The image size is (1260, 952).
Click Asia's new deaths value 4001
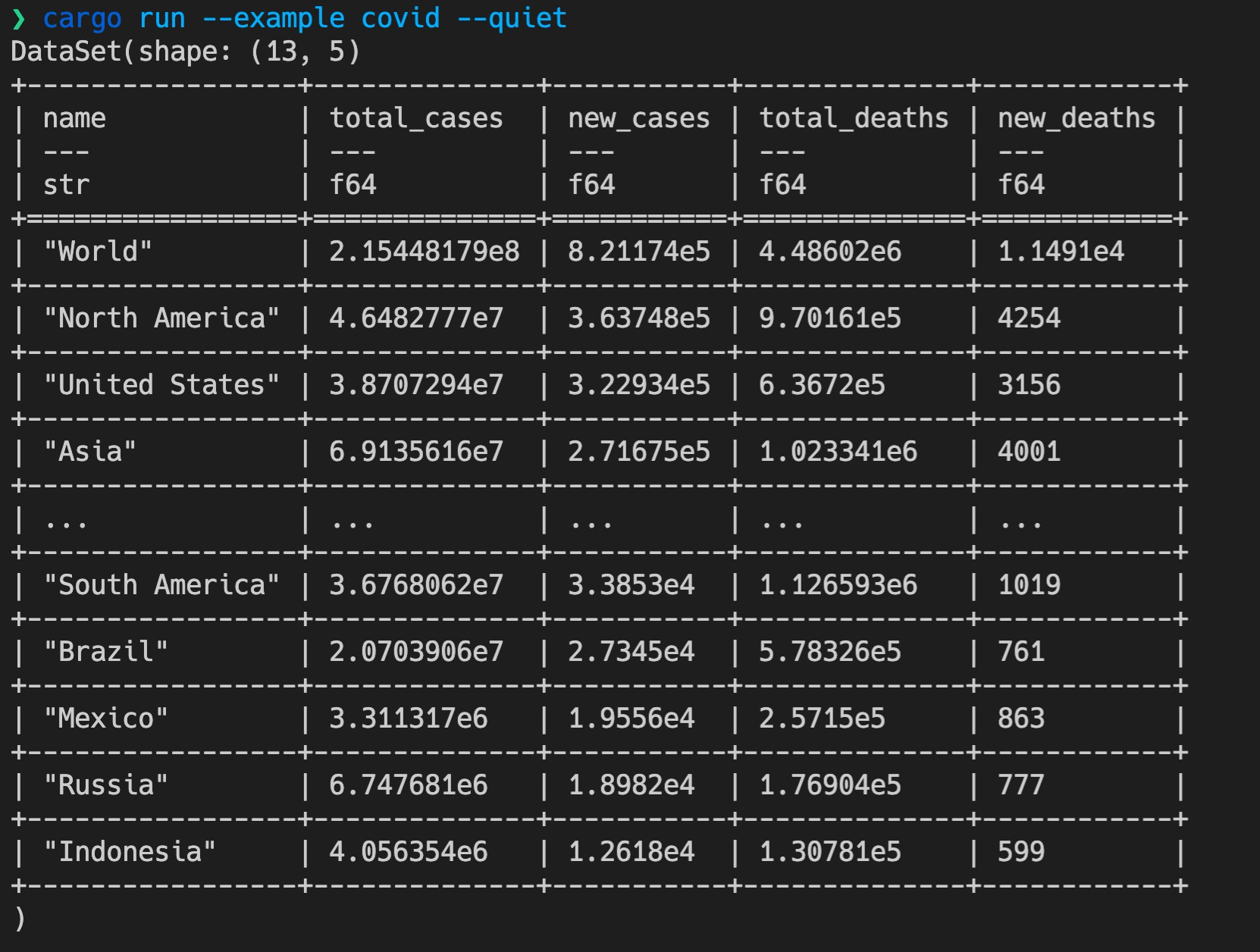click(x=1029, y=452)
